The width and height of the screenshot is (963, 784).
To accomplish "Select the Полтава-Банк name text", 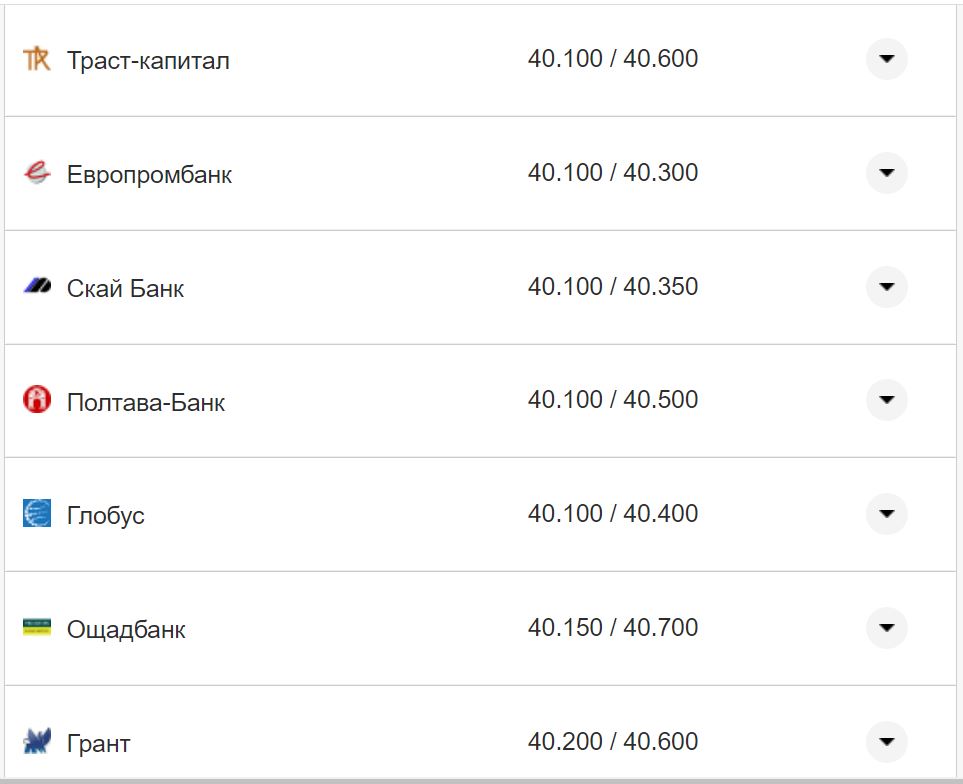I will 146,403.
